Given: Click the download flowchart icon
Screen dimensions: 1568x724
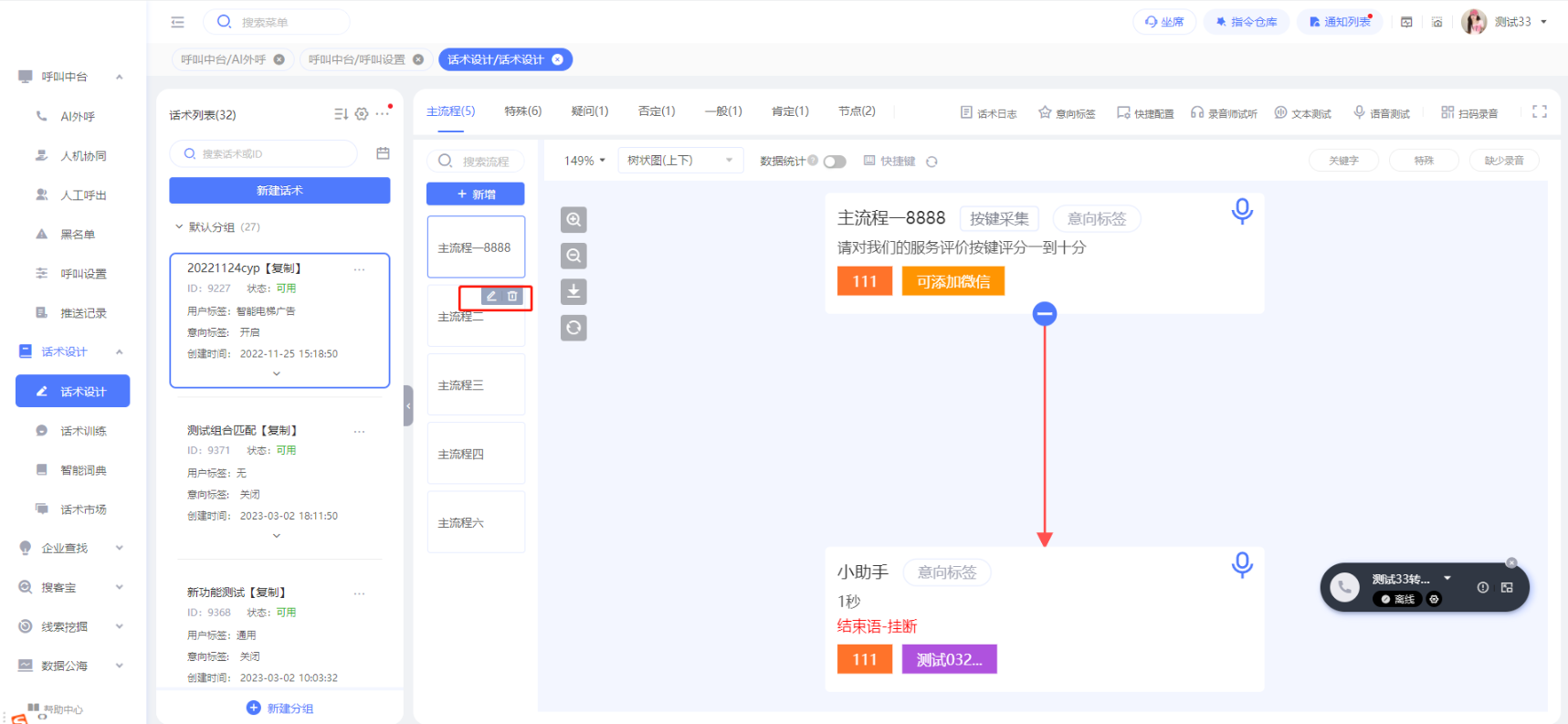Looking at the screenshot, I should [x=574, y=291].
